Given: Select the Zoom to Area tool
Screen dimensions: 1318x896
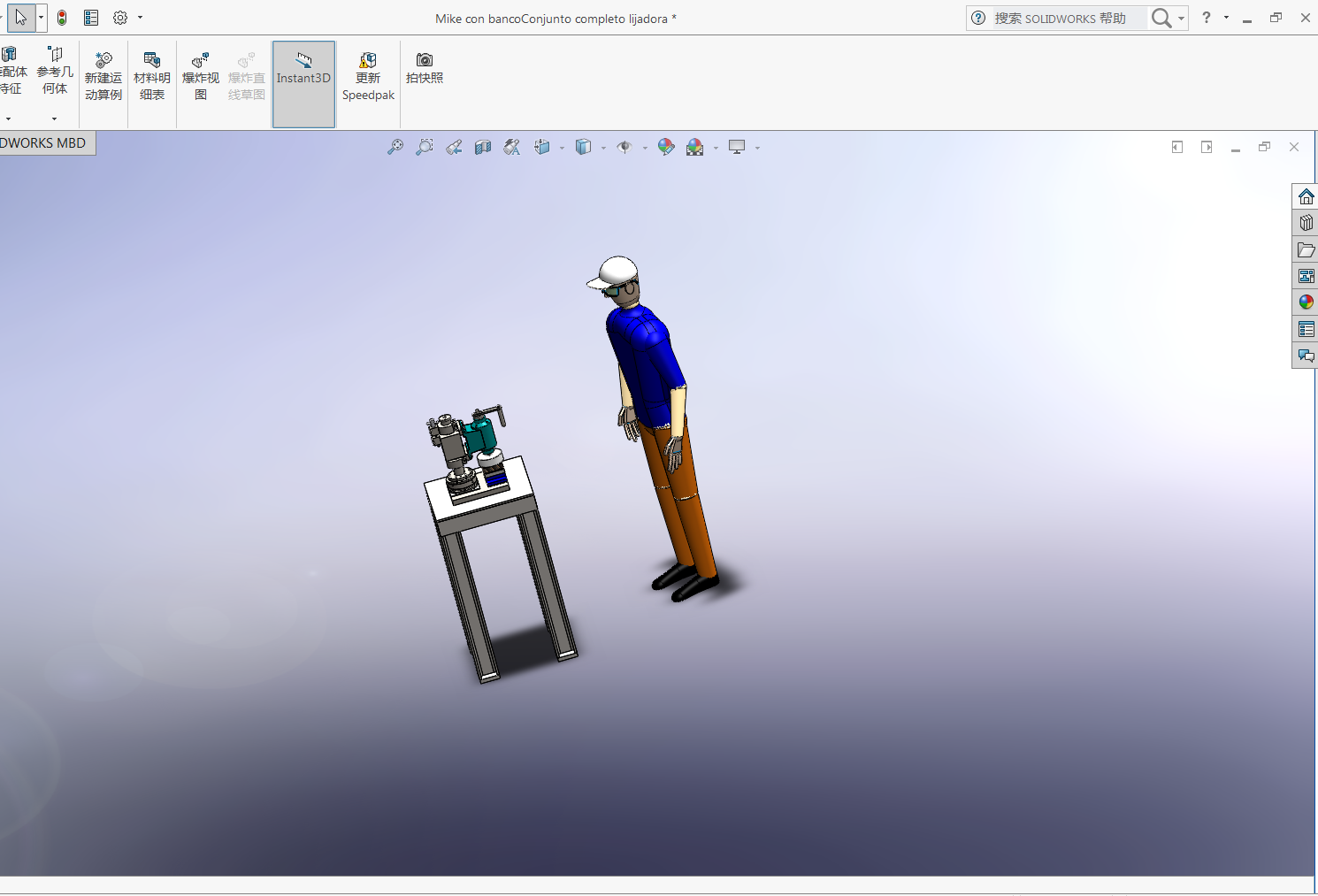Looking at the screenshot, I should (425, 148).
